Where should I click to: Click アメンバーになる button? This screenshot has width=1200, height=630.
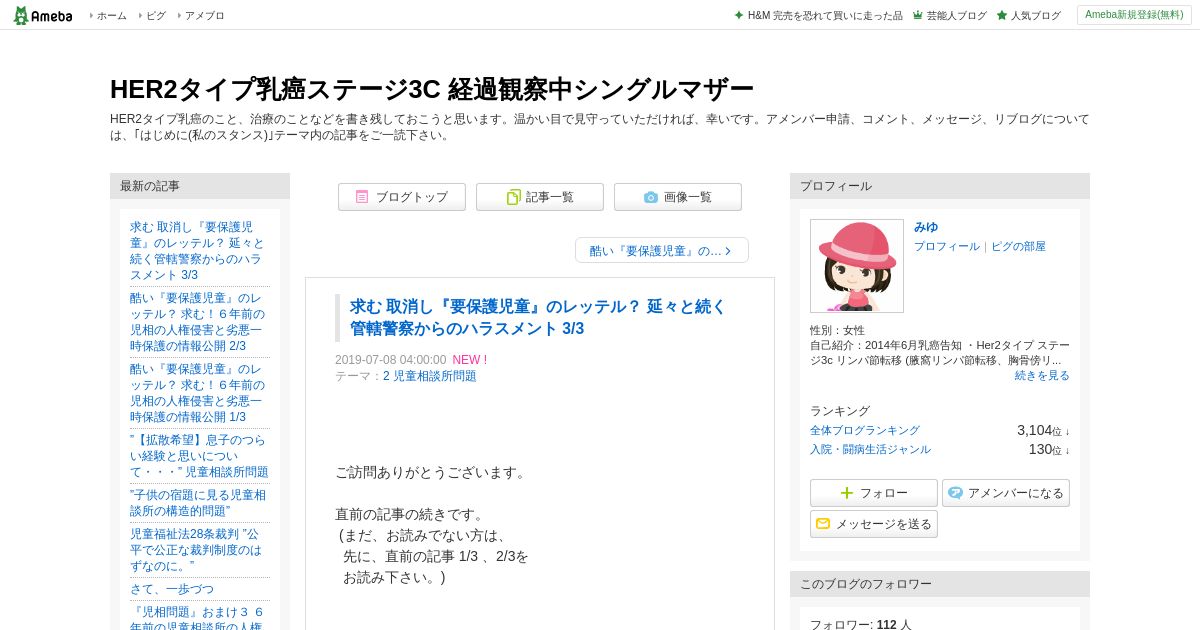1006,493
